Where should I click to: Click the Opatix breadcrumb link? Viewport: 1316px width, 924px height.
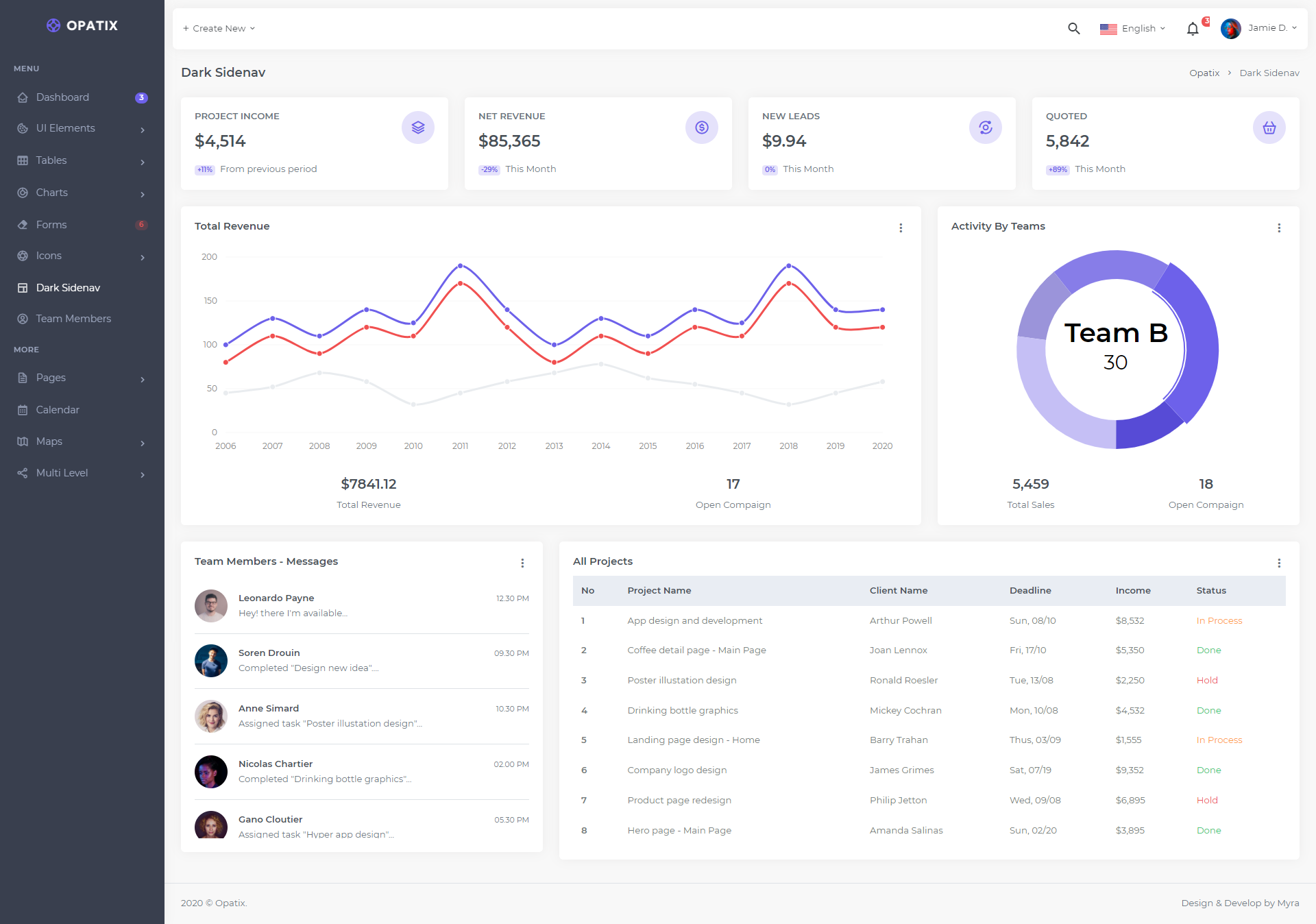[1204, 73]
